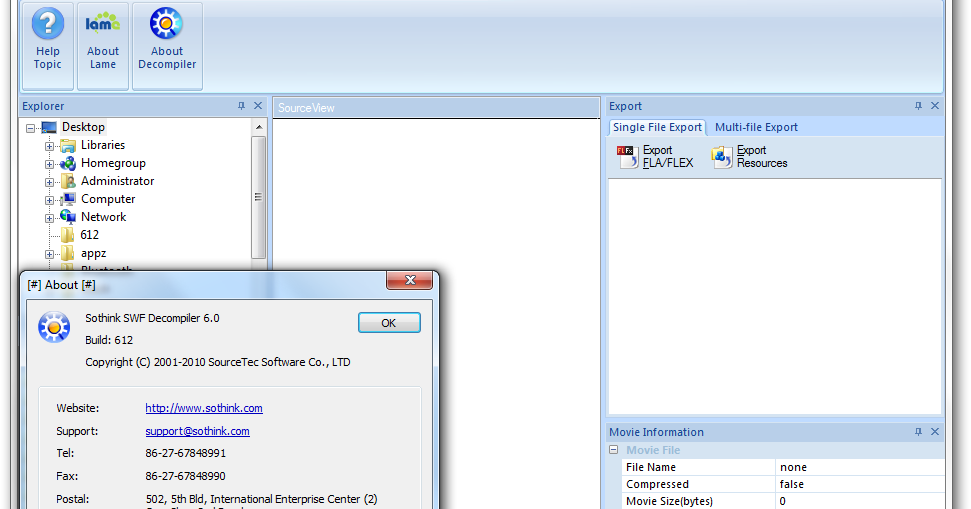
Task: Pin the Export panel
Action: 918,106
